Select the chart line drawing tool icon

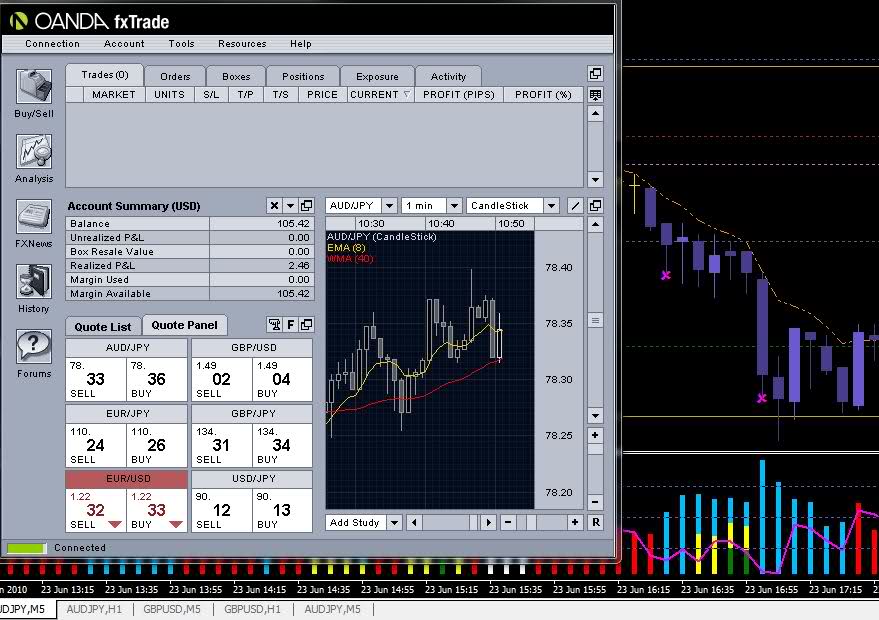(x=575, y=205)
